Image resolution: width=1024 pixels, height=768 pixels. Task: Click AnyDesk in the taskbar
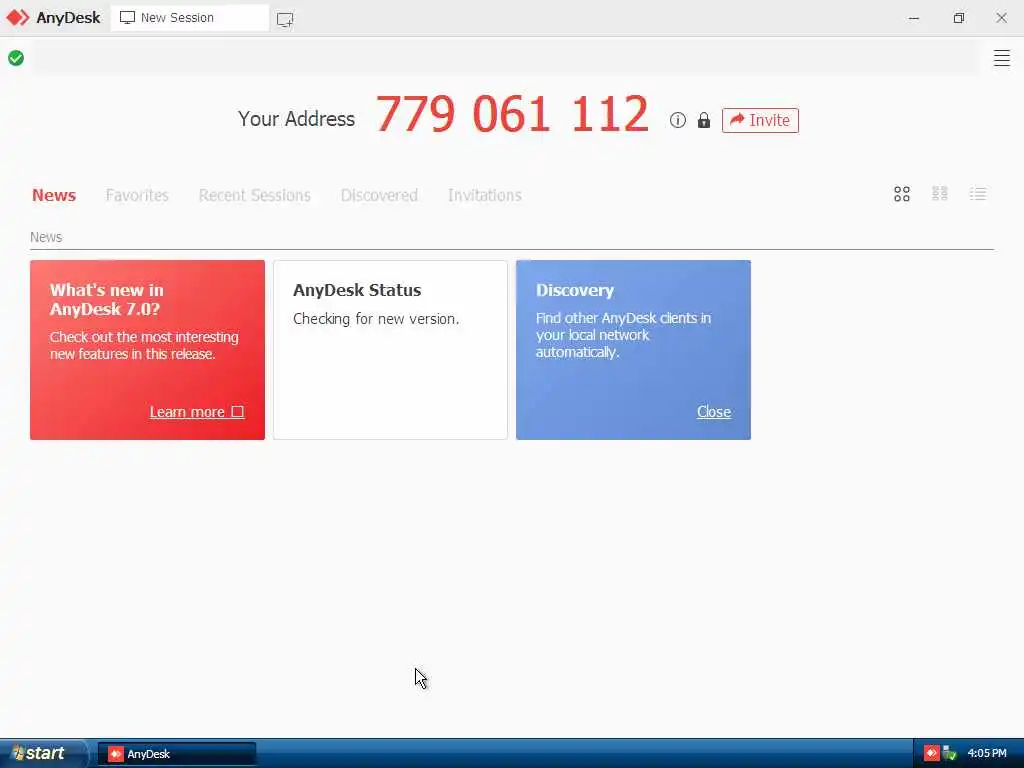click(177, 754)
